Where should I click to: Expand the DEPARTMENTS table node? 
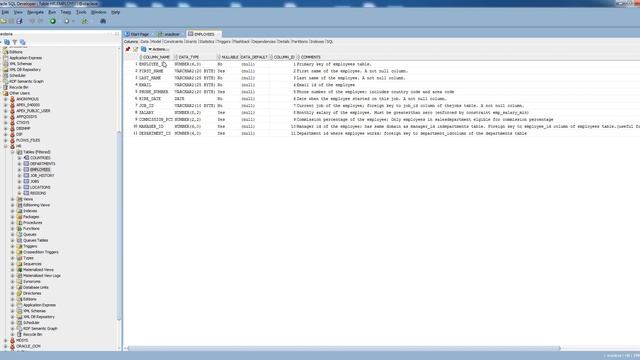pyautogui.click(x=19, y=164)
